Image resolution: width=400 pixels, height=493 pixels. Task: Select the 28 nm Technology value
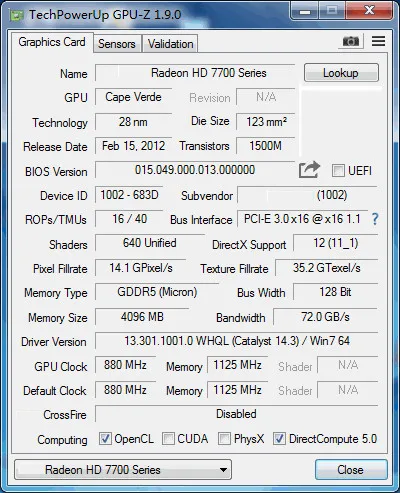click(134, 122)
